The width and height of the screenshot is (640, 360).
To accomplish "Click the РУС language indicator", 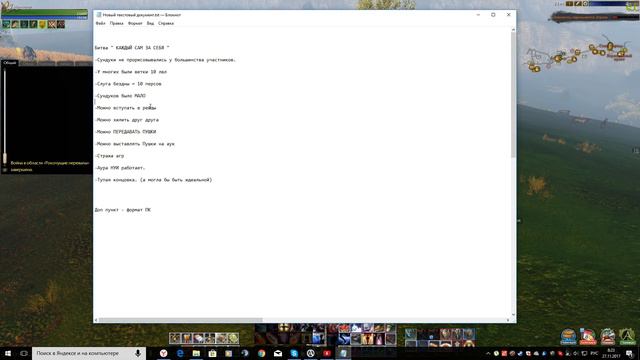I will point(595,353).
